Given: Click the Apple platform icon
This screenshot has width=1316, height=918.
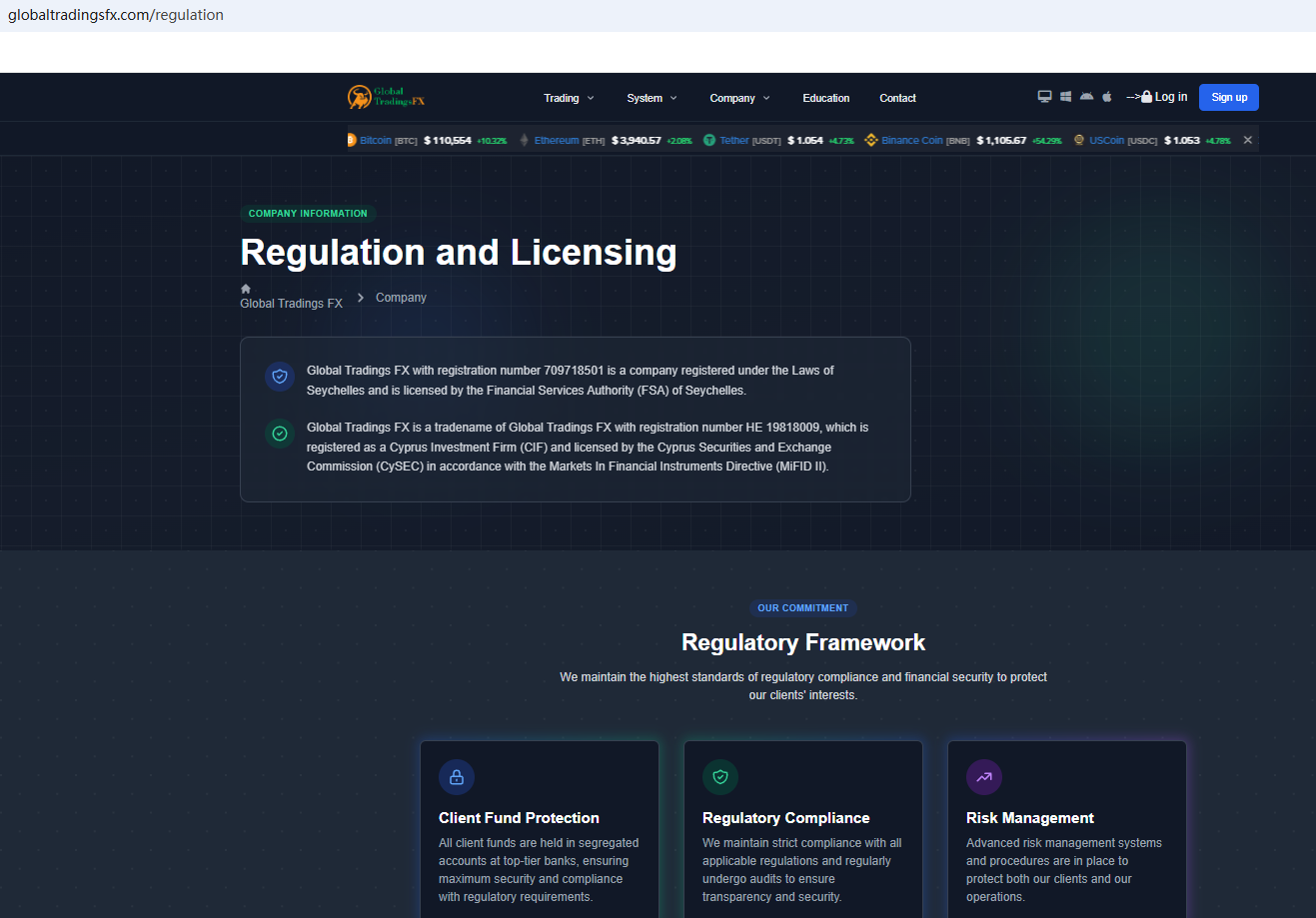Looking at the screenshot, I should 1107,97.
